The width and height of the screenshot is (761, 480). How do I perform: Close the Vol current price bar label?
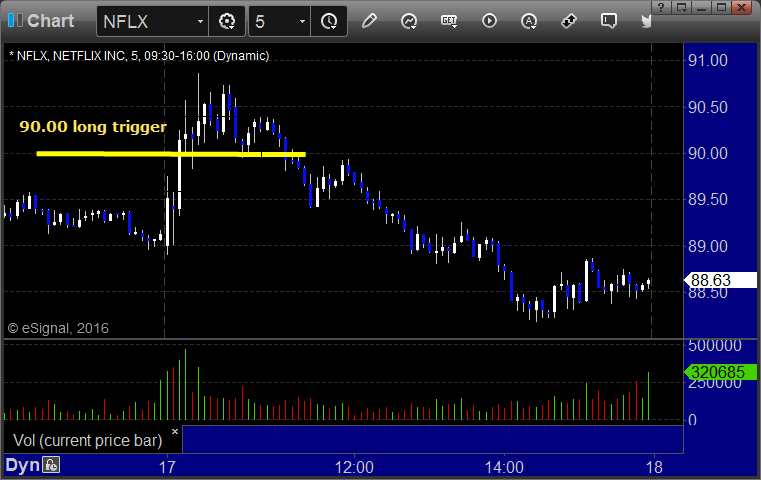[x=175, y=431]
